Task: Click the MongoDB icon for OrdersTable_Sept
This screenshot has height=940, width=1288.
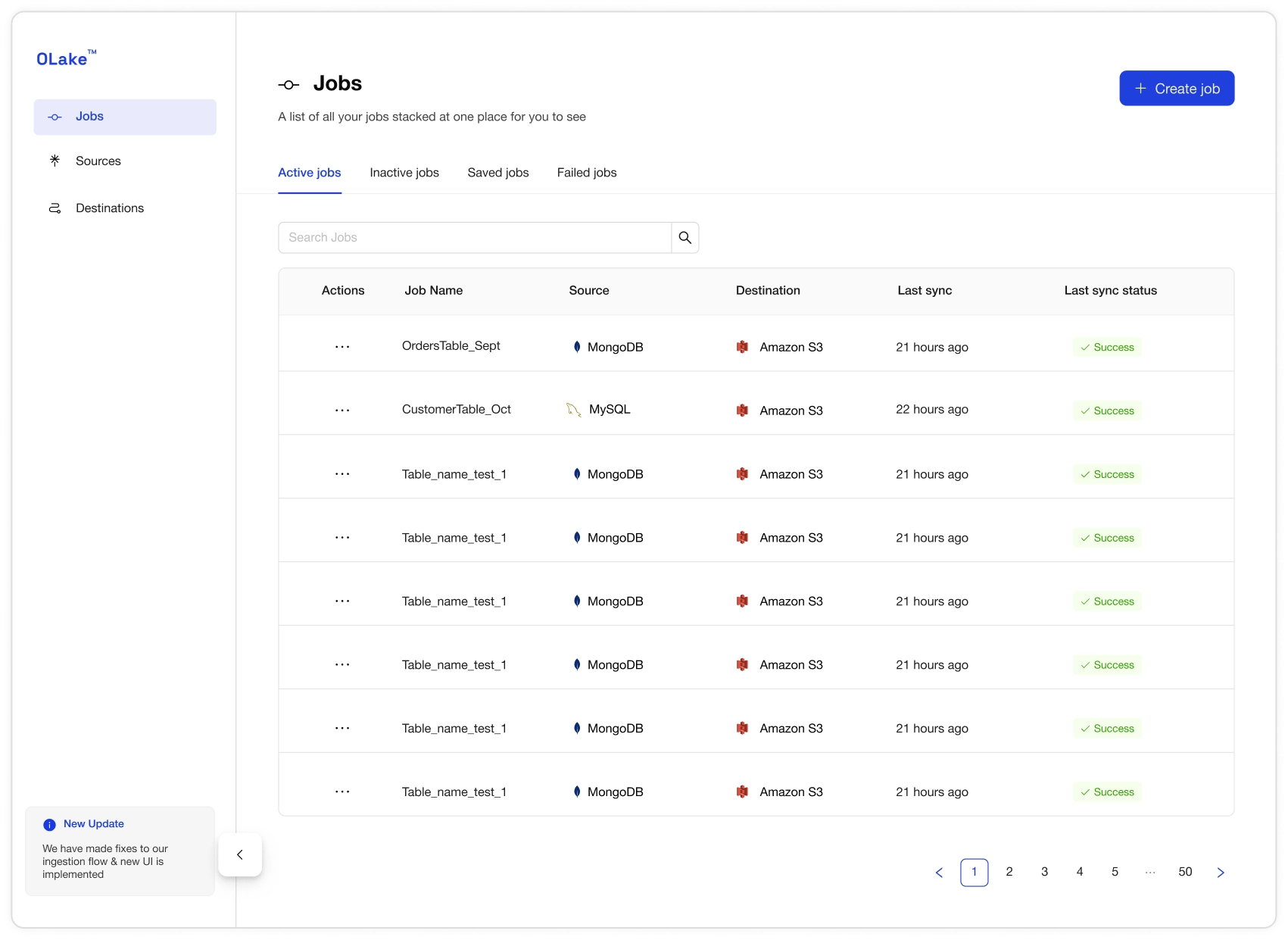Action: (579, 347)
